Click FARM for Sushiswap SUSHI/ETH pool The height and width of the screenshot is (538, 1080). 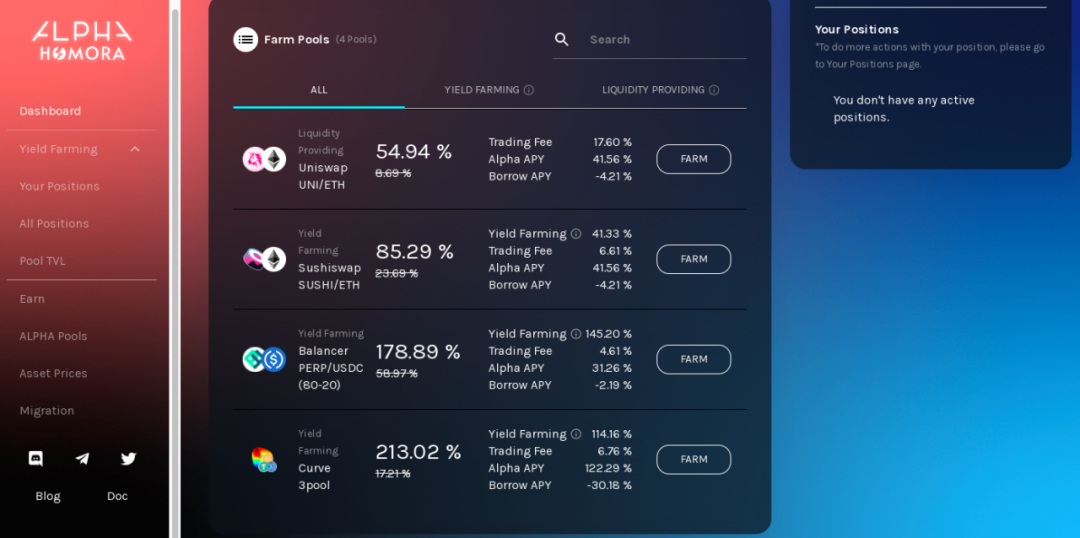point(694,259)
